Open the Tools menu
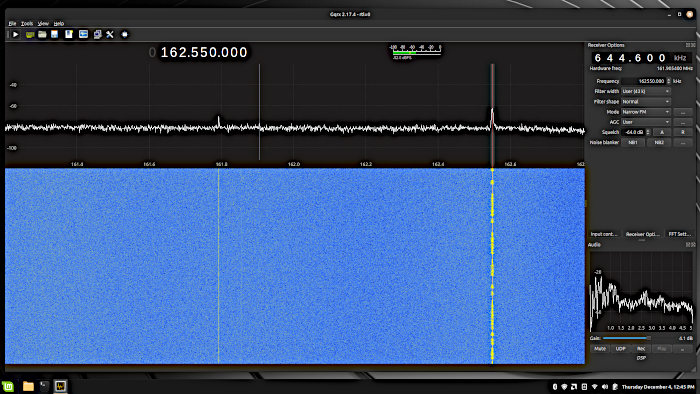Viewport: 700px width, 394px height. point(27,23)
